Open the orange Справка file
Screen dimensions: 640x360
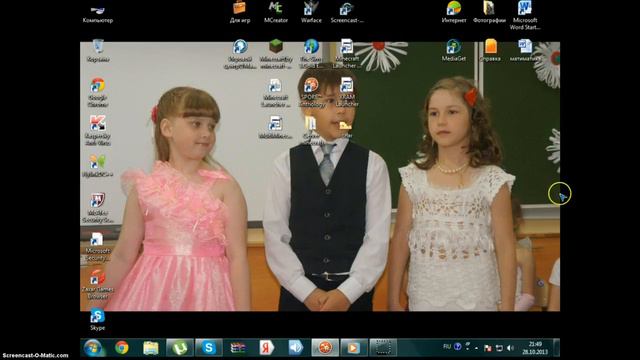[490, 51]
